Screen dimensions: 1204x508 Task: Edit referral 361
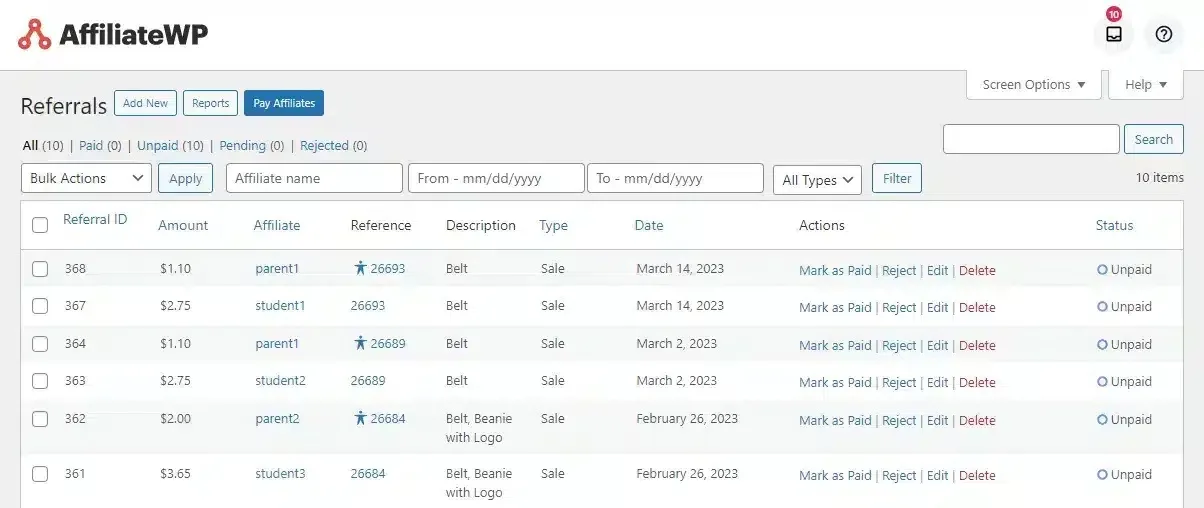937,475
